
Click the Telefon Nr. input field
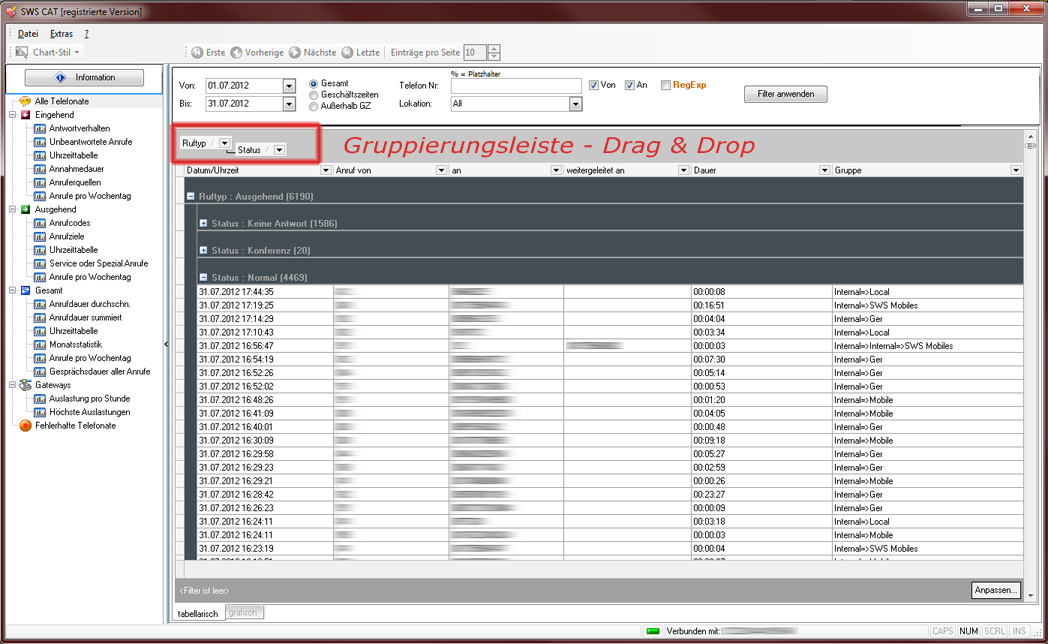[x=516, y=86]
